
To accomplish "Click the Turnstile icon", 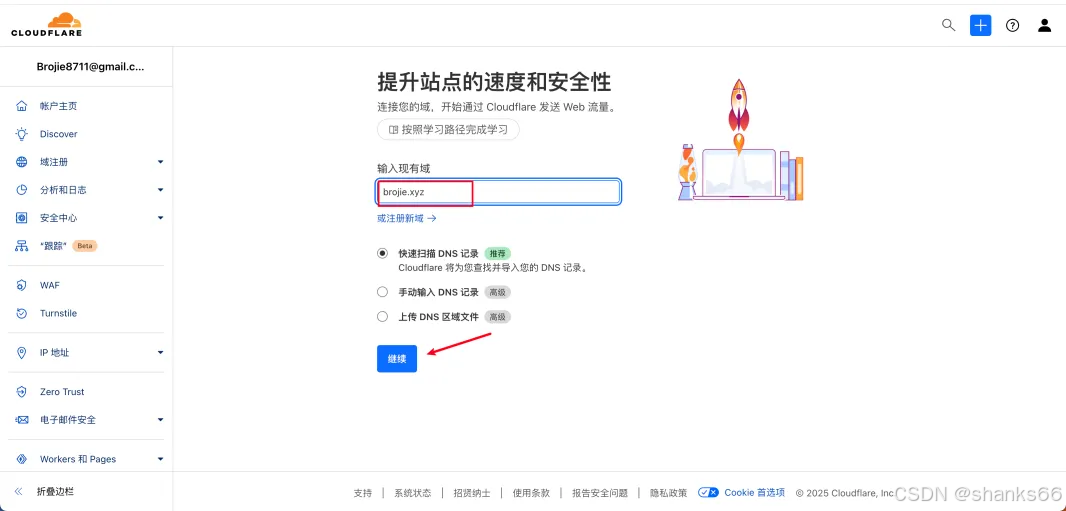I will tap(22, 313).
